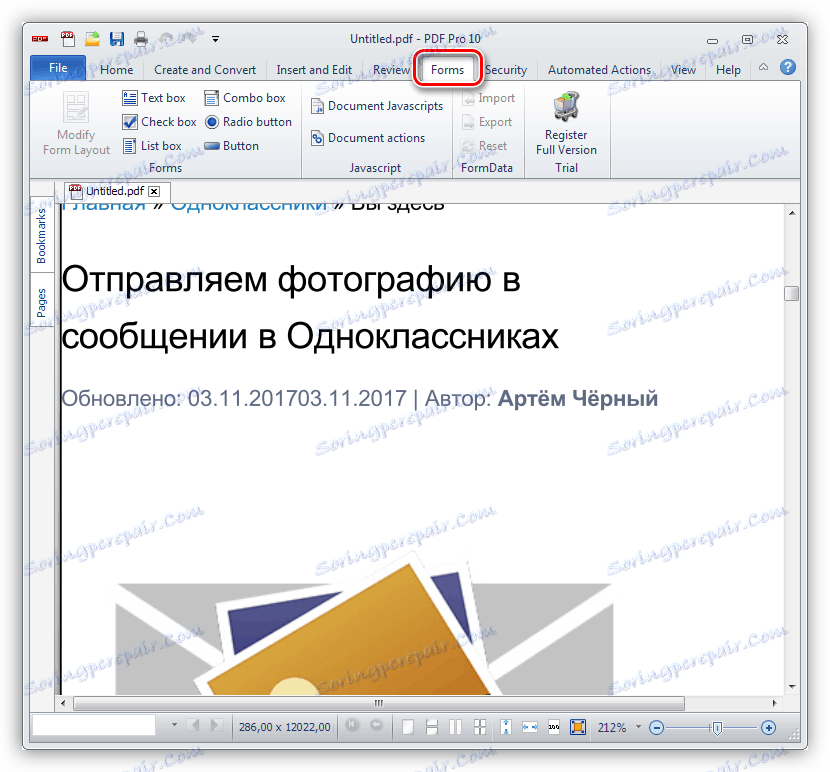Image resolution: width=830 pixels, height=772 pixels.
Task: Switch to Automated Actions tab
Action: [599, 70]
